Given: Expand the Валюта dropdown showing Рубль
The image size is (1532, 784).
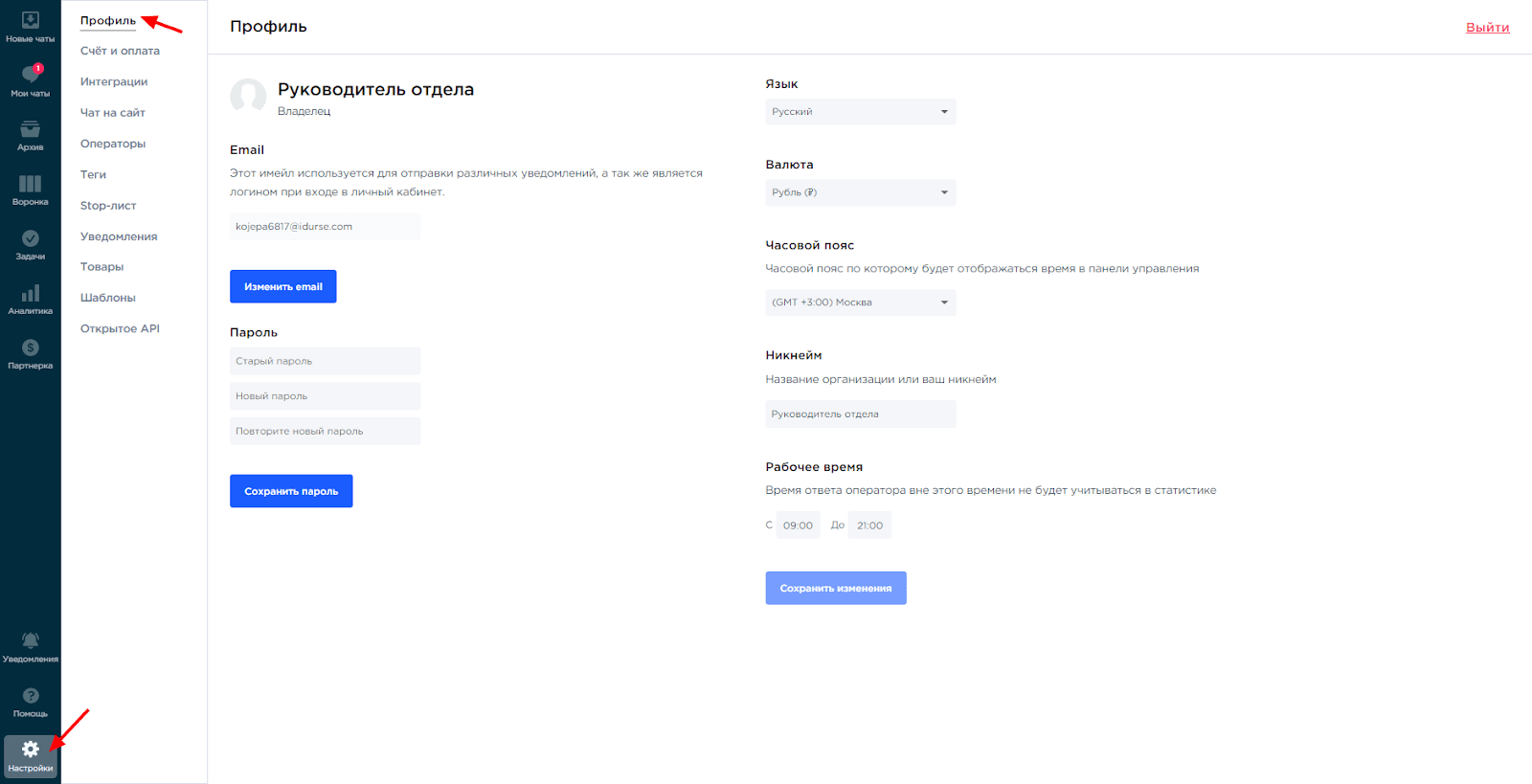Looking at the screenshot, I should (860, 192).
